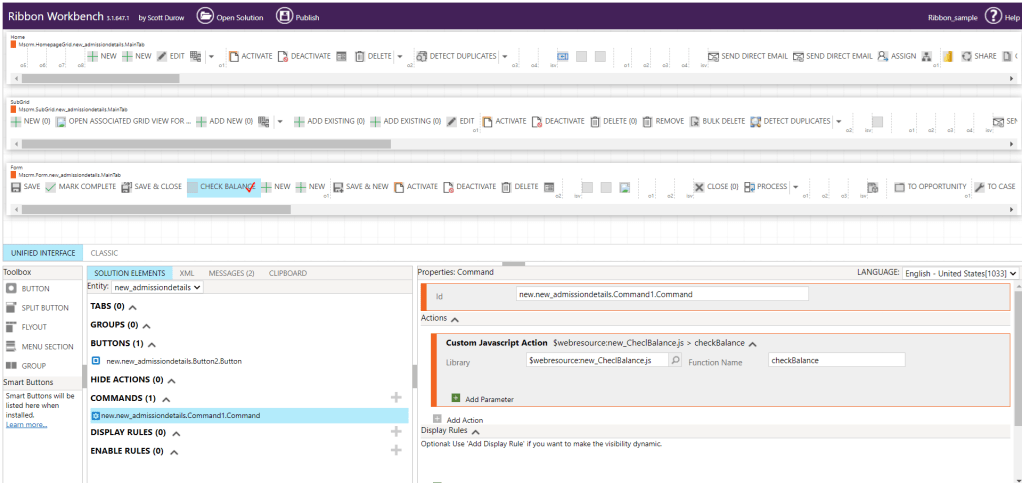Switch to the XML tab
The height and width of the screenshot is (483, 1022).
187,273
